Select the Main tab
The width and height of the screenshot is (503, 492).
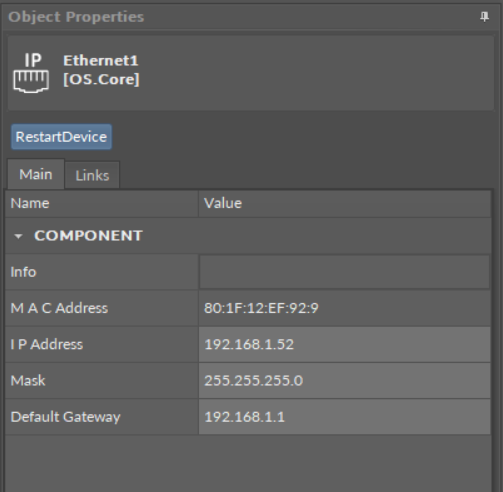tap(36, 174)
